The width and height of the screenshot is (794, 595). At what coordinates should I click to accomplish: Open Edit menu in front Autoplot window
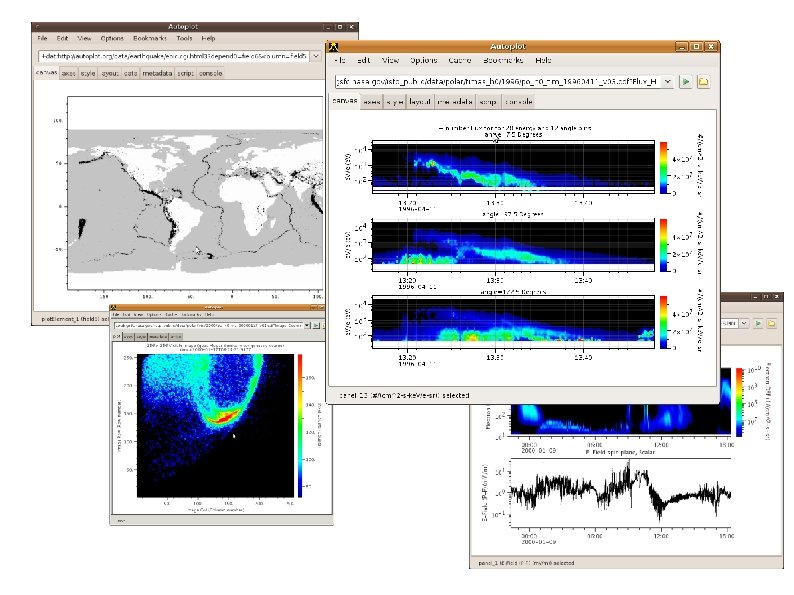tap(363, 60)
